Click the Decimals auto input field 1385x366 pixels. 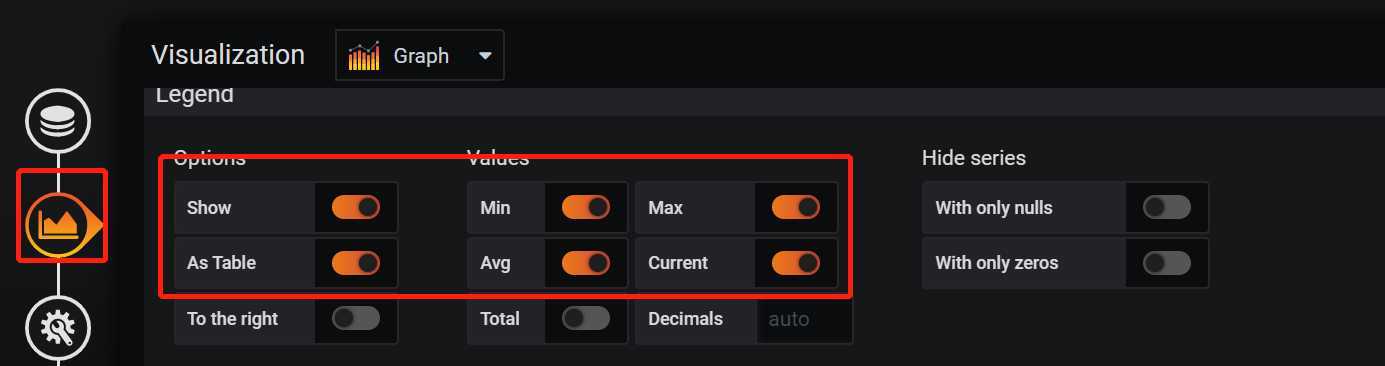tap(805, 319)
